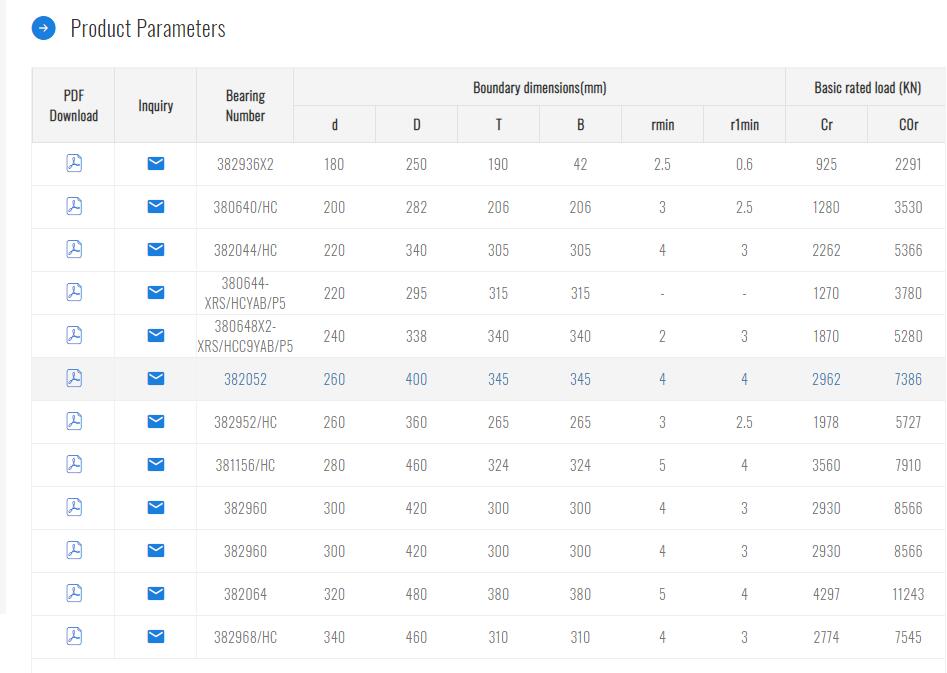The height and width of the screenshot is (673, 947).
Task: Download PDF for 380648X2-XRS/HCC9YAB/P5
Action: 73,335
